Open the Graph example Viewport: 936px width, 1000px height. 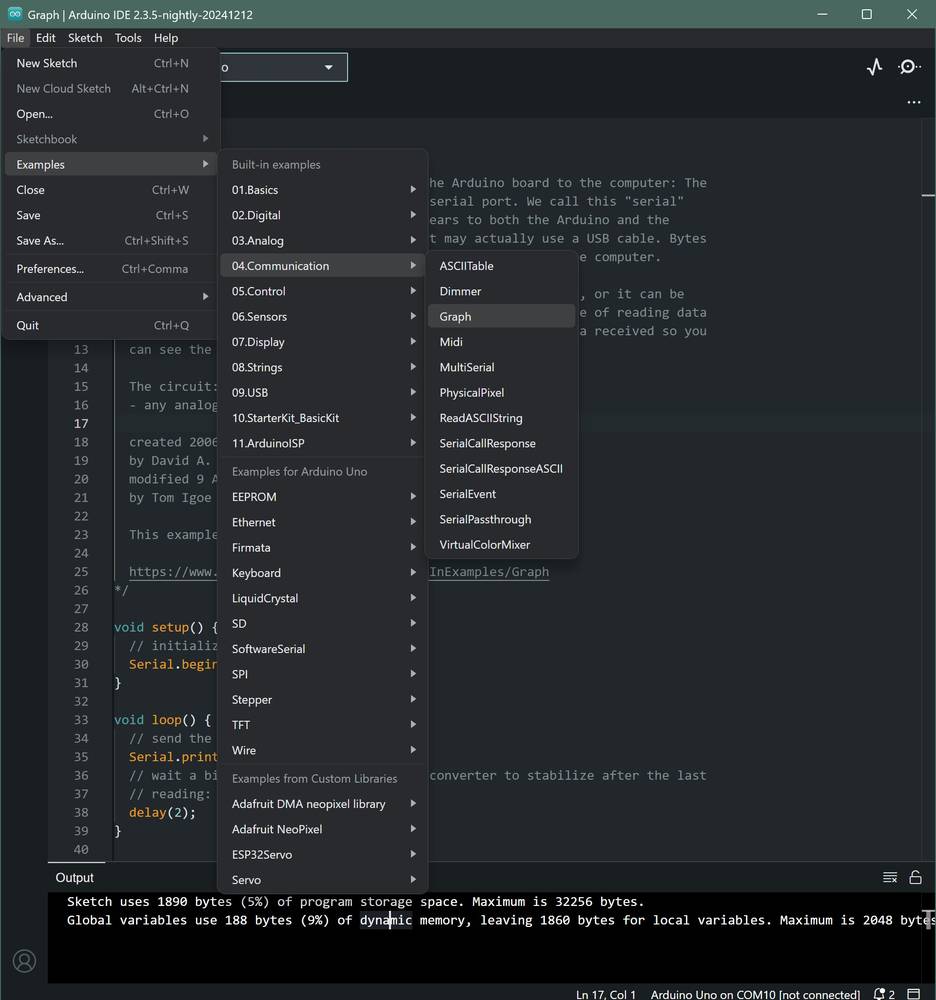pyautogui.click(x=502, y=316)
